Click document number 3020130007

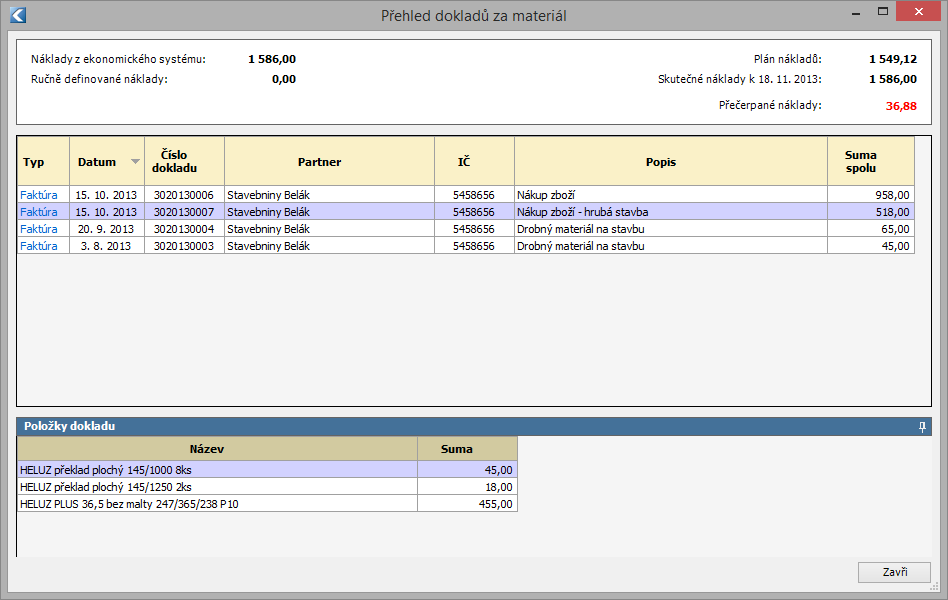(184, 212)
